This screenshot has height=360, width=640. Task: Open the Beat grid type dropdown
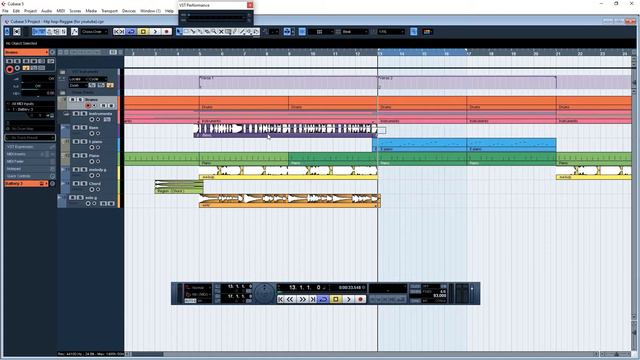pos(354,32)
